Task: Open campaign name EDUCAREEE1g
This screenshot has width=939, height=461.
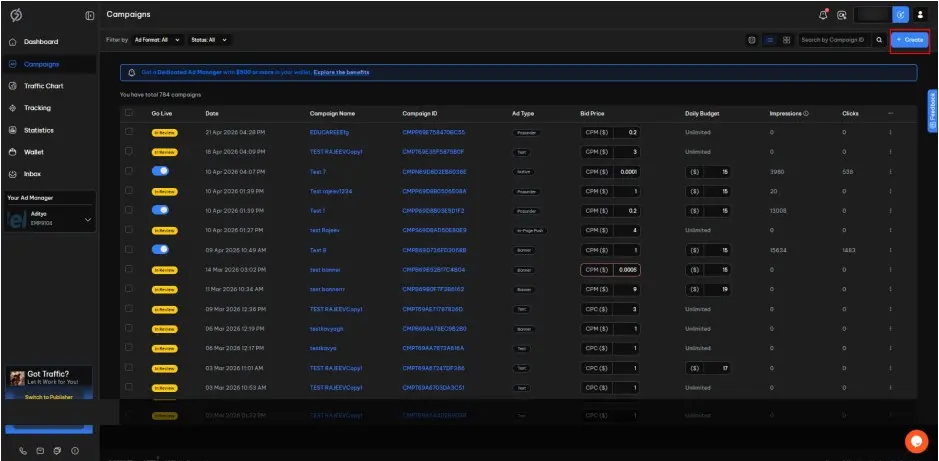Action: click(x=329, y=132)
